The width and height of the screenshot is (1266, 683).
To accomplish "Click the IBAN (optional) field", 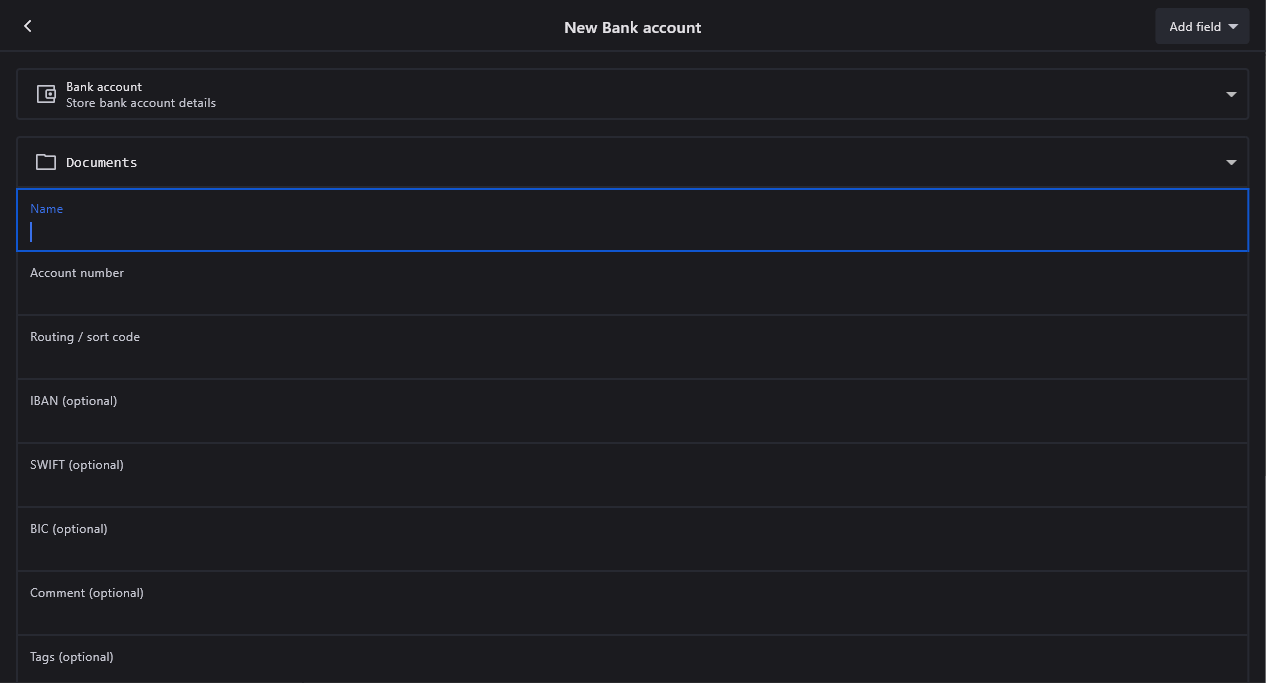I will pyautogui.click(x=632, y=422).
